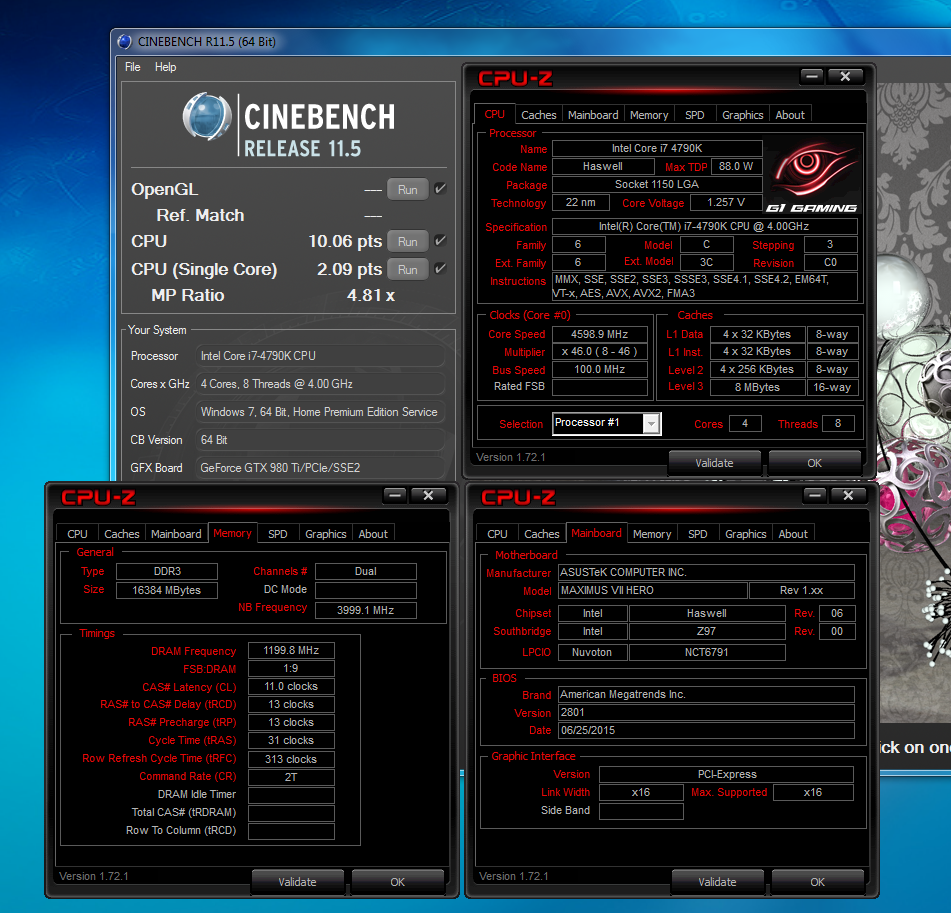Open Mainboard tab in top CPU-Z window

click(x=593, y=115)
